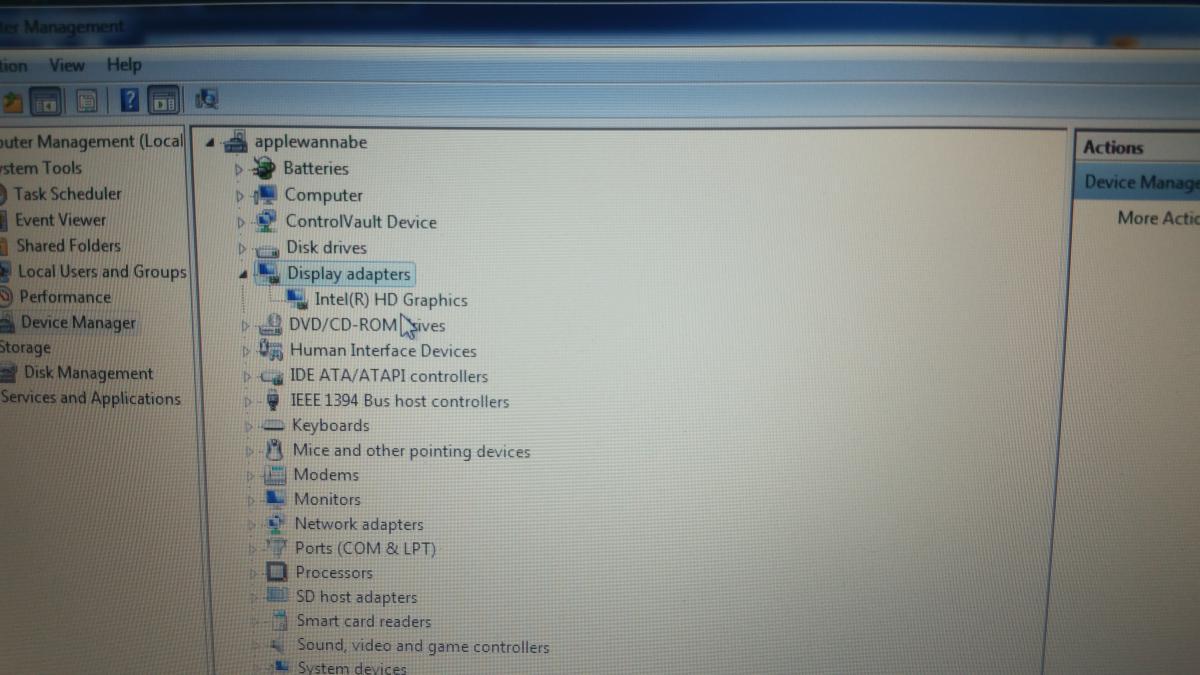Toggle the Show/Hide Action Pane button
The height and width of the screenshot is (675, 1200).
[x=164, y=100]
